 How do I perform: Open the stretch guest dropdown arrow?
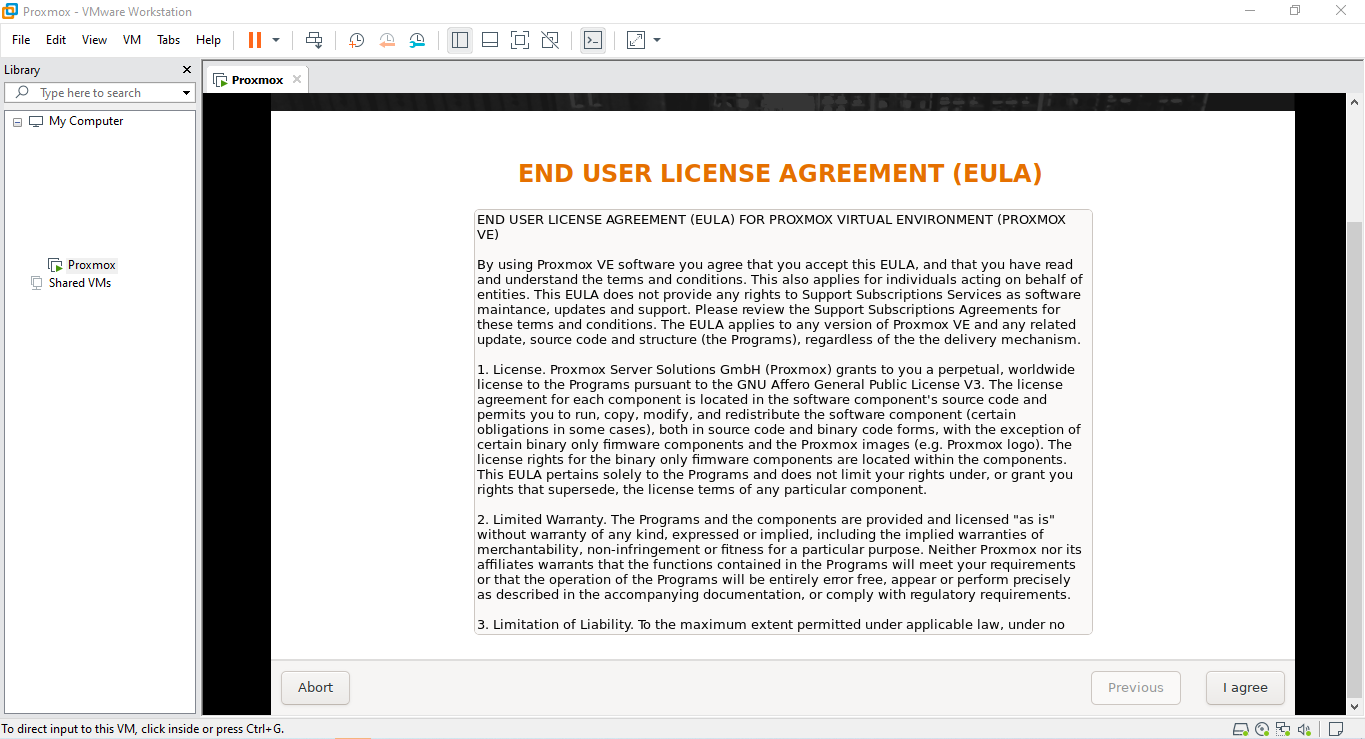657,40
